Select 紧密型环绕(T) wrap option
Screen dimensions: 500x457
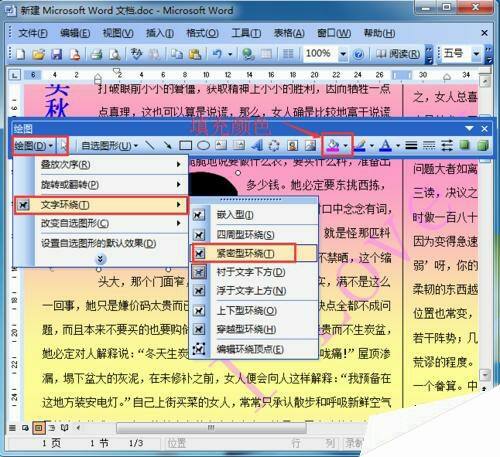click(x=254, y=253)
